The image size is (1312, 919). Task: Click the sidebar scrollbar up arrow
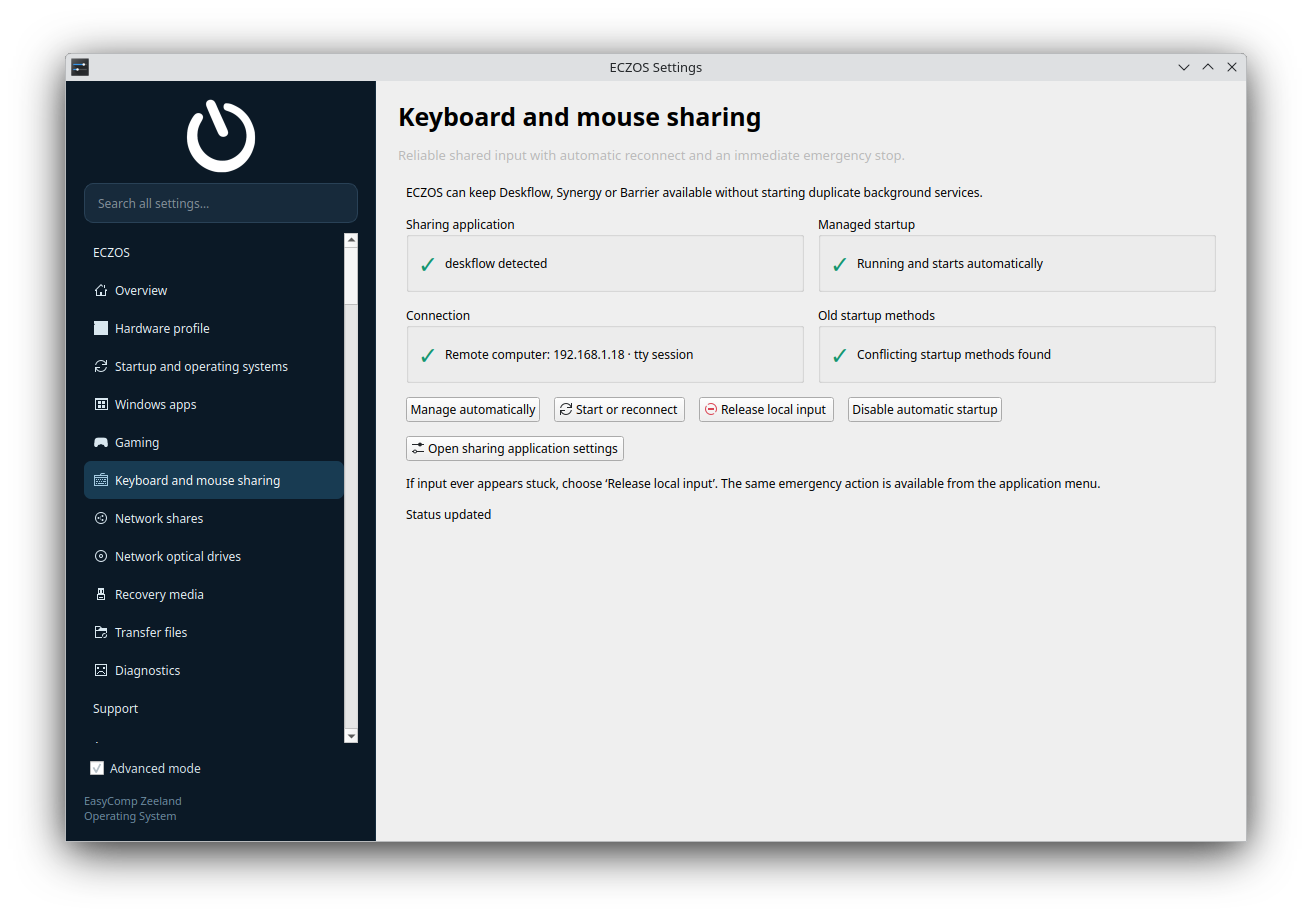[x=351, y=240]
